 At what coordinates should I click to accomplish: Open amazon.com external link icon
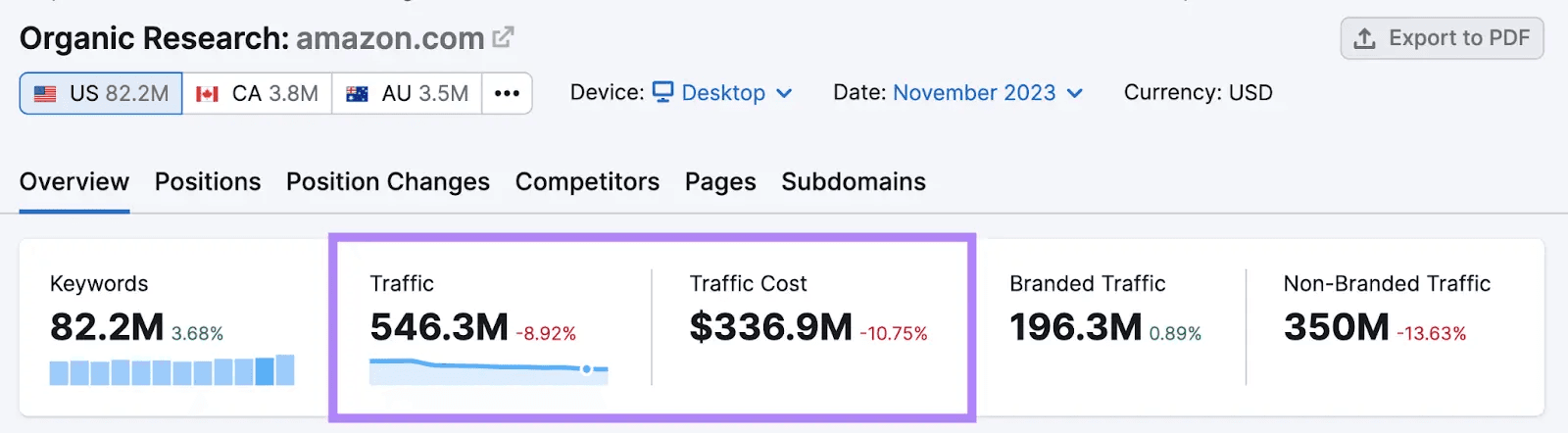coord(504,37)
